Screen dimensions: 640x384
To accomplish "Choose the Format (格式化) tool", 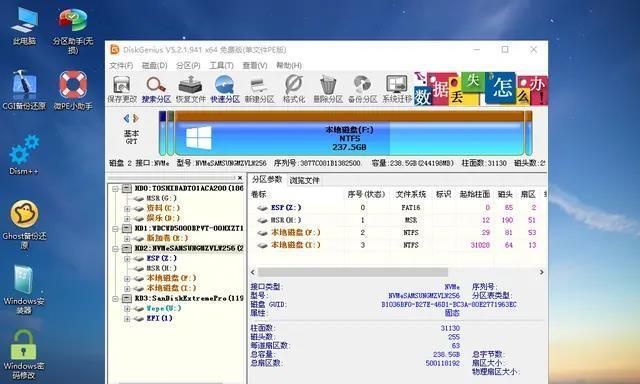I will click(x=293, y=89).
